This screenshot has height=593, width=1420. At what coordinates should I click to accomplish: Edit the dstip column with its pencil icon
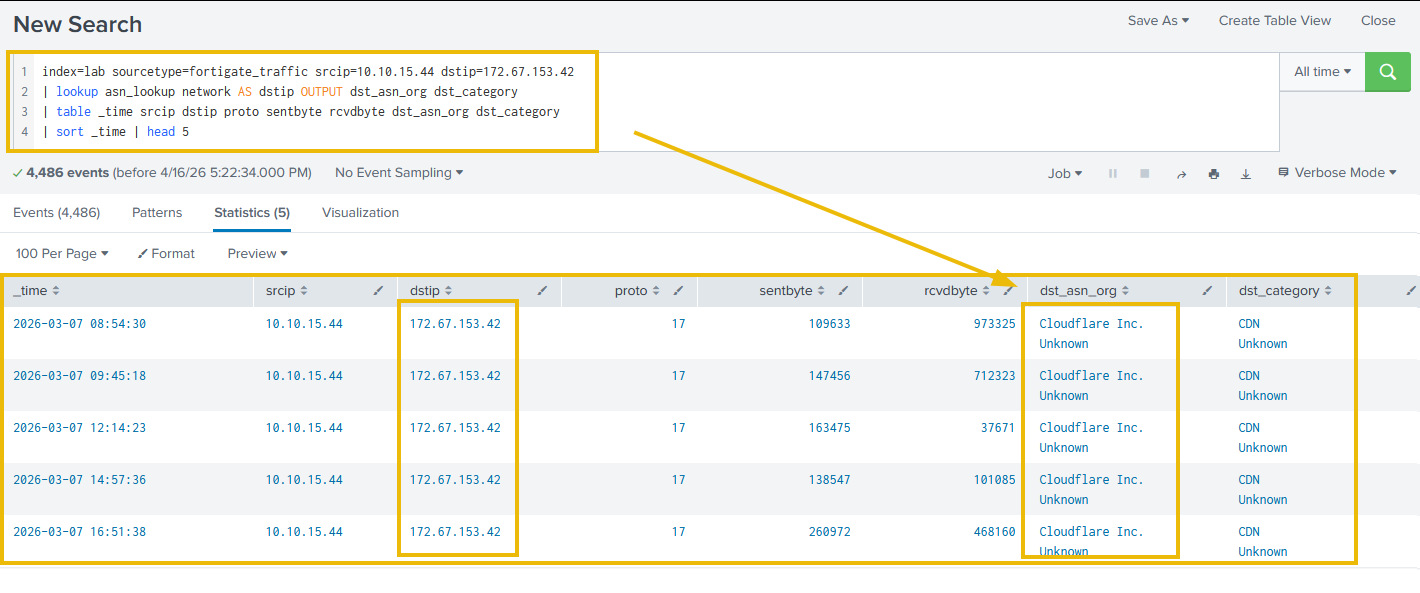coord(542,291)
